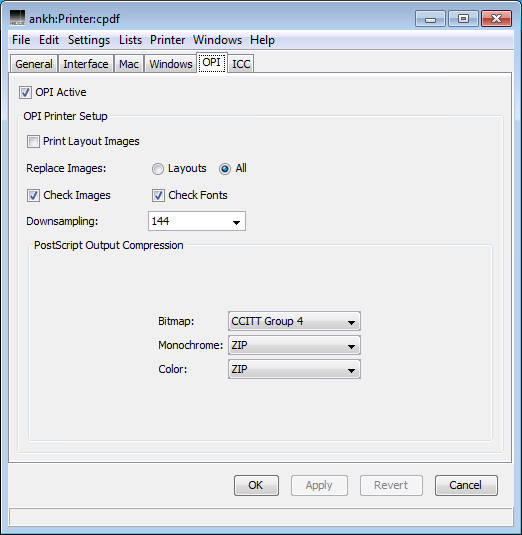Open the Monochrome compression dropdown

tap(294, 345)
